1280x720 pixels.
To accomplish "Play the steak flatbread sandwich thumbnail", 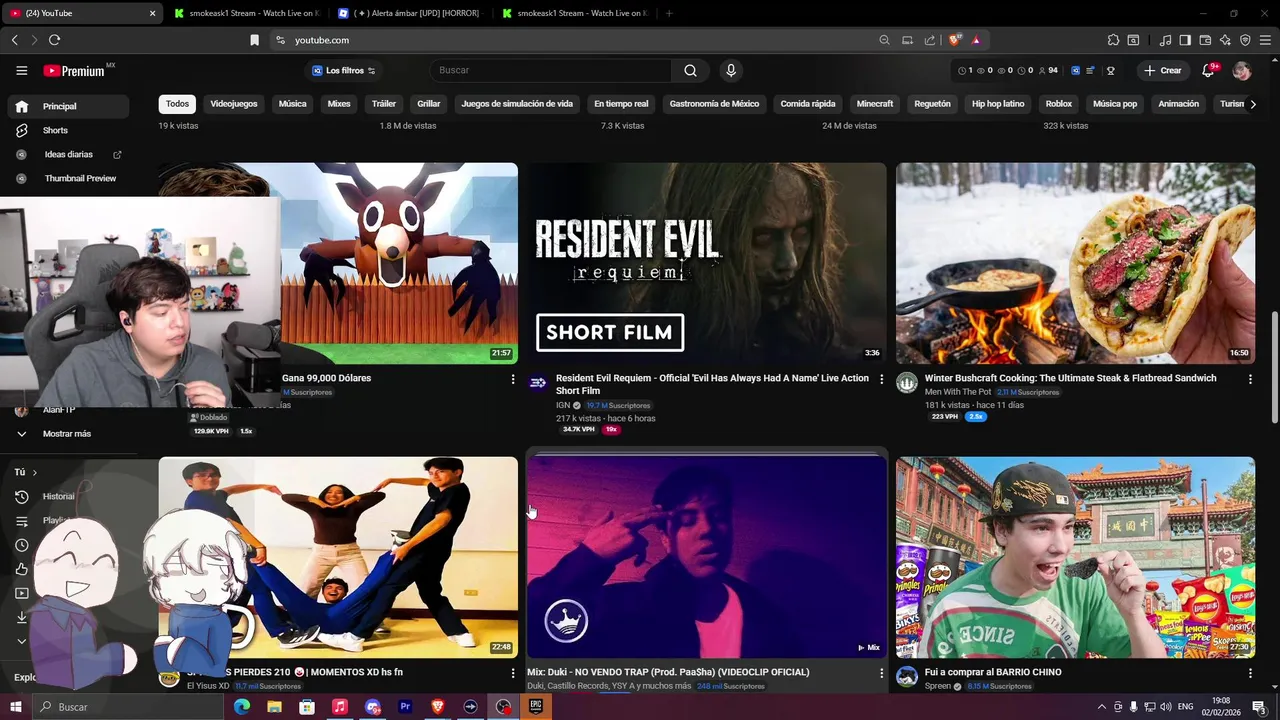I will coord(1075,263).
